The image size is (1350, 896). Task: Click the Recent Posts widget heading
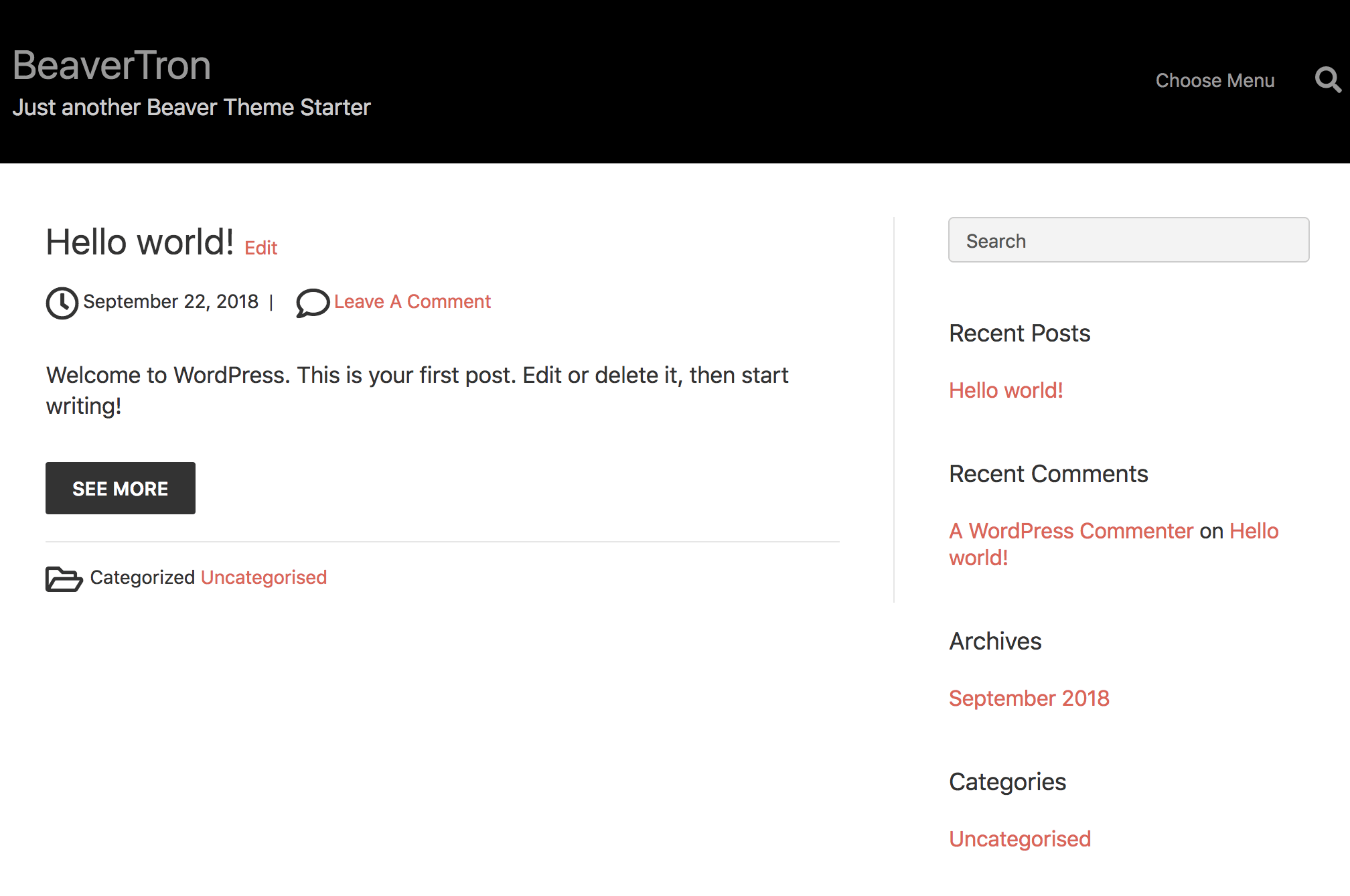coord(1019,333)
